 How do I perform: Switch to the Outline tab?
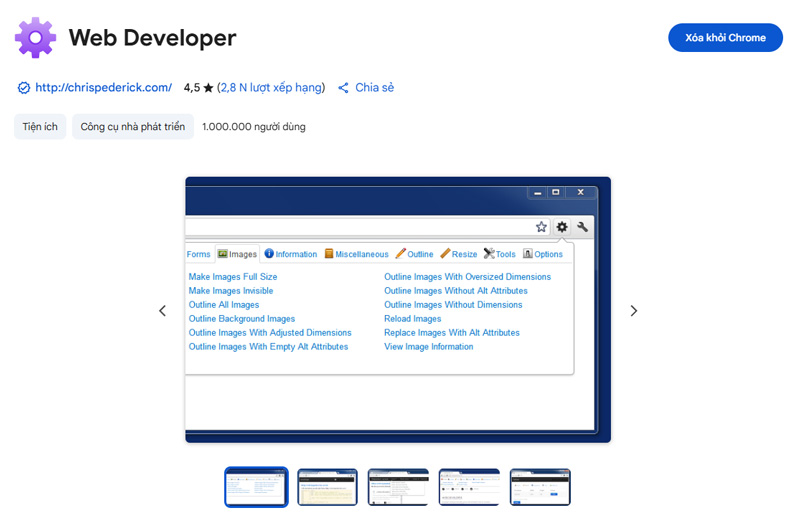[414, 254]
